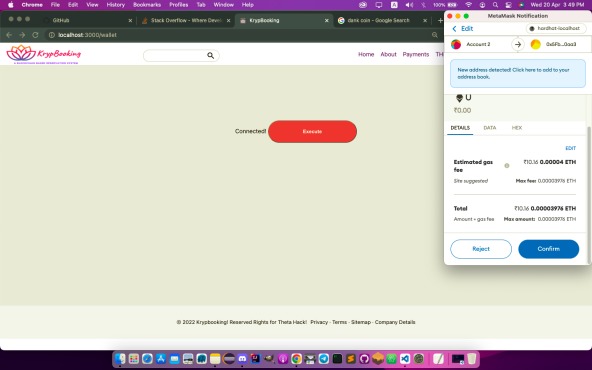Image resolution: width=592 pixels, height=370 pixels.
Task: Open the Home nav link
Action: 366,54
